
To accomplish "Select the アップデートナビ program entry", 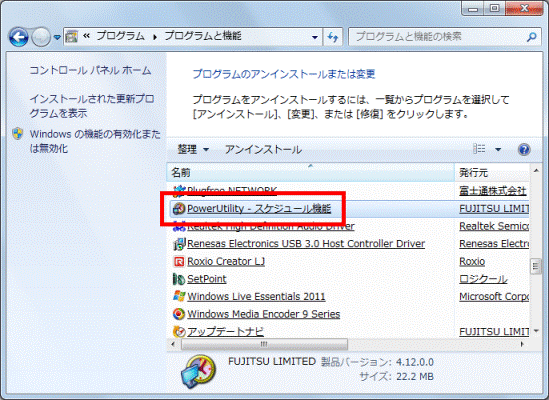I will click(225, 331).
